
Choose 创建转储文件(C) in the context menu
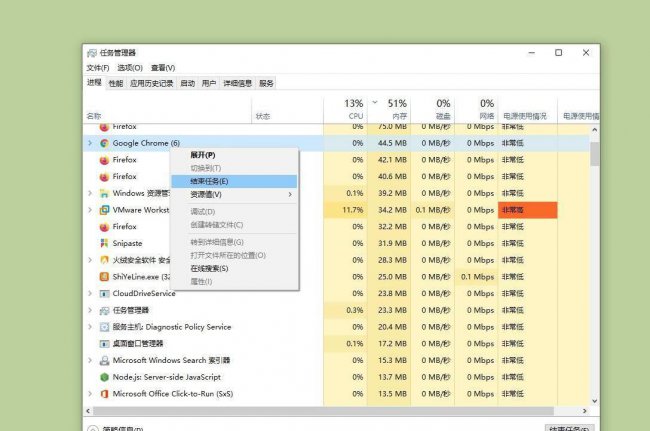pyautogui.click(x=235, y=225)
